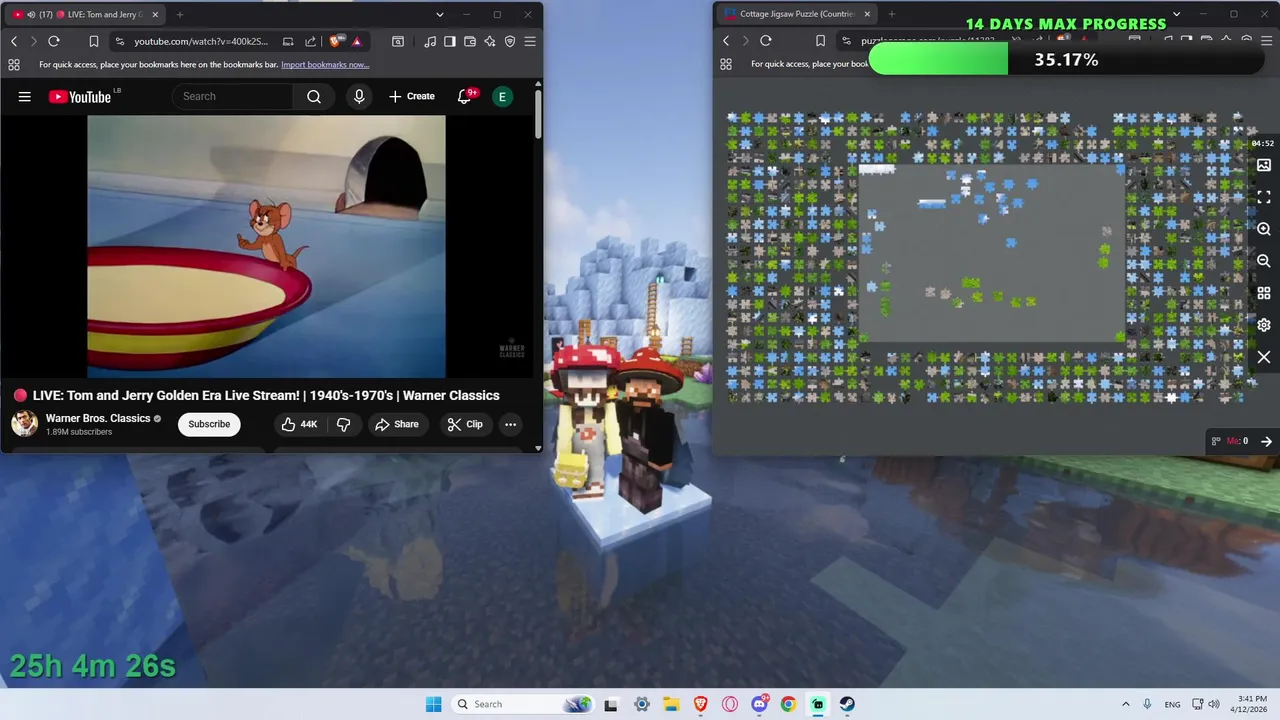Share the YouTube page link icon
The height and width of the screenshot is (720, 1280).
tap(310, 41)
